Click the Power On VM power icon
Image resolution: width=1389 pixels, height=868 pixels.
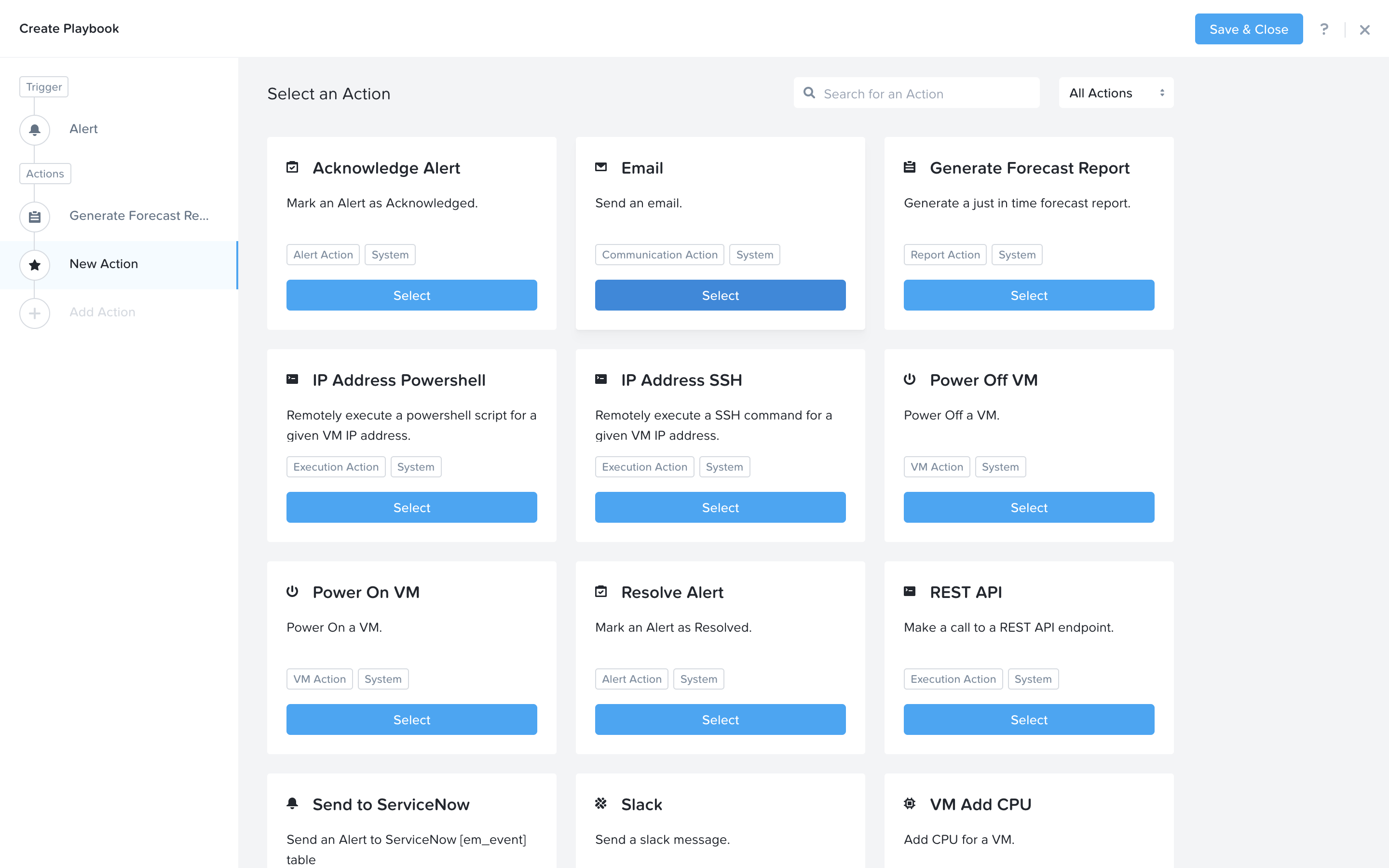[292, 591]
